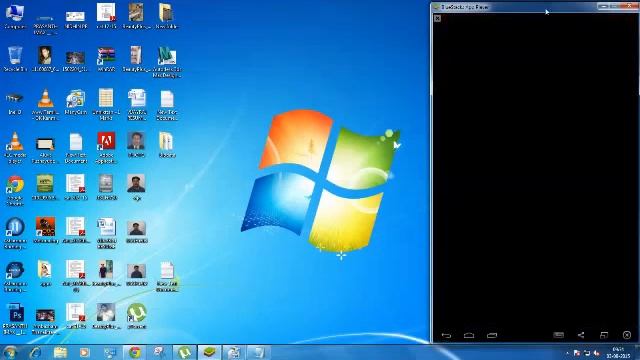Open the Windows Start menu
The width and height of the screenshot is (640, 360).
coord(10,352)
